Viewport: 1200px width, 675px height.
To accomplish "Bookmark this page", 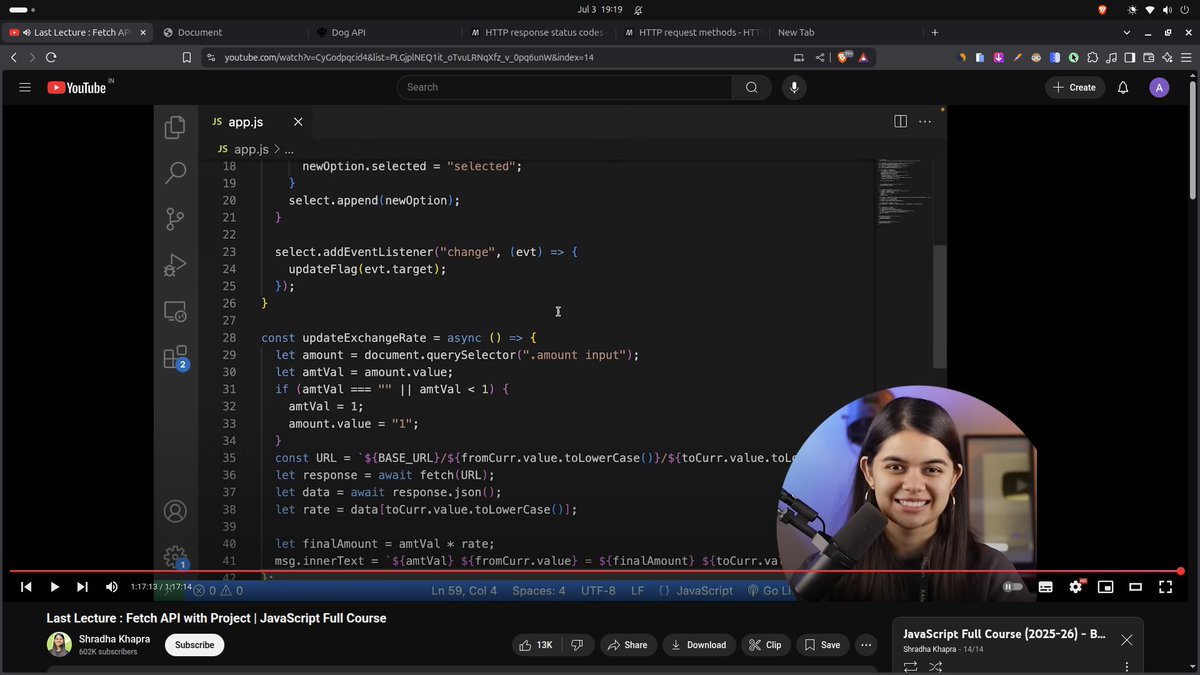I will point(187,58).
